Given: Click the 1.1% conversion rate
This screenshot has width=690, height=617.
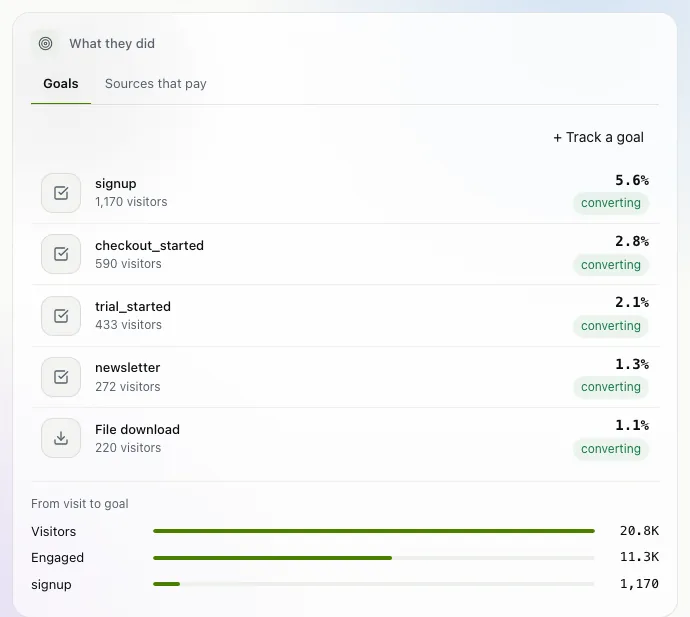Looking at the screenshot, I should [632, 426].
